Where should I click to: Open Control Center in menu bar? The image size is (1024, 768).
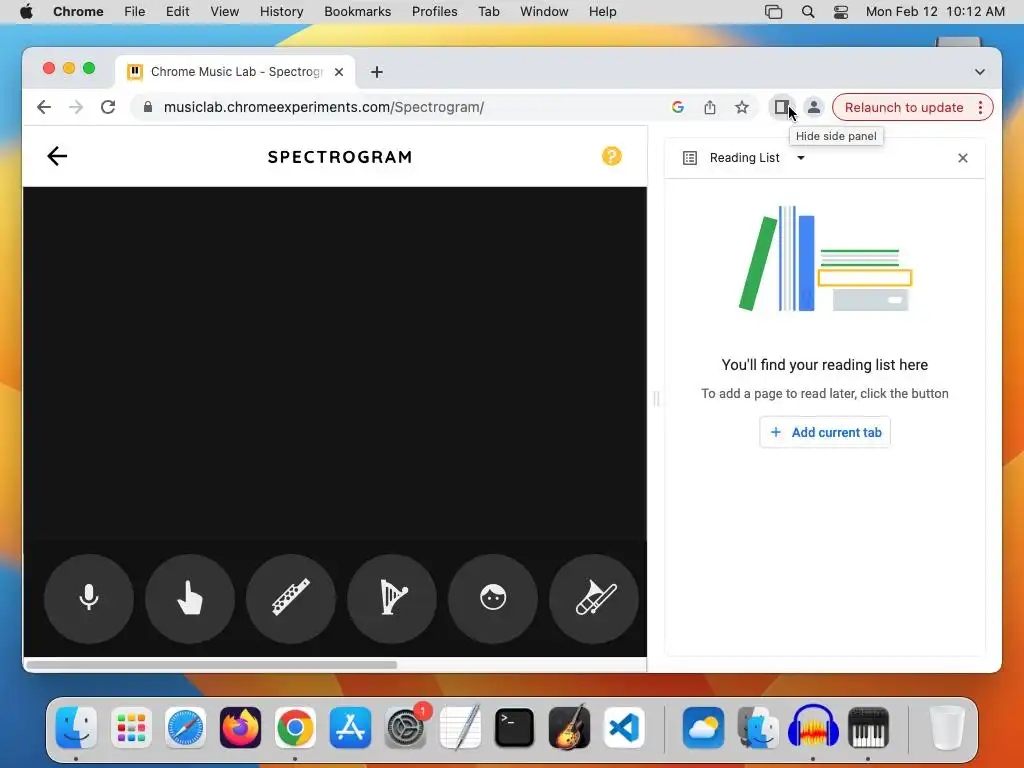coord(841,12)
